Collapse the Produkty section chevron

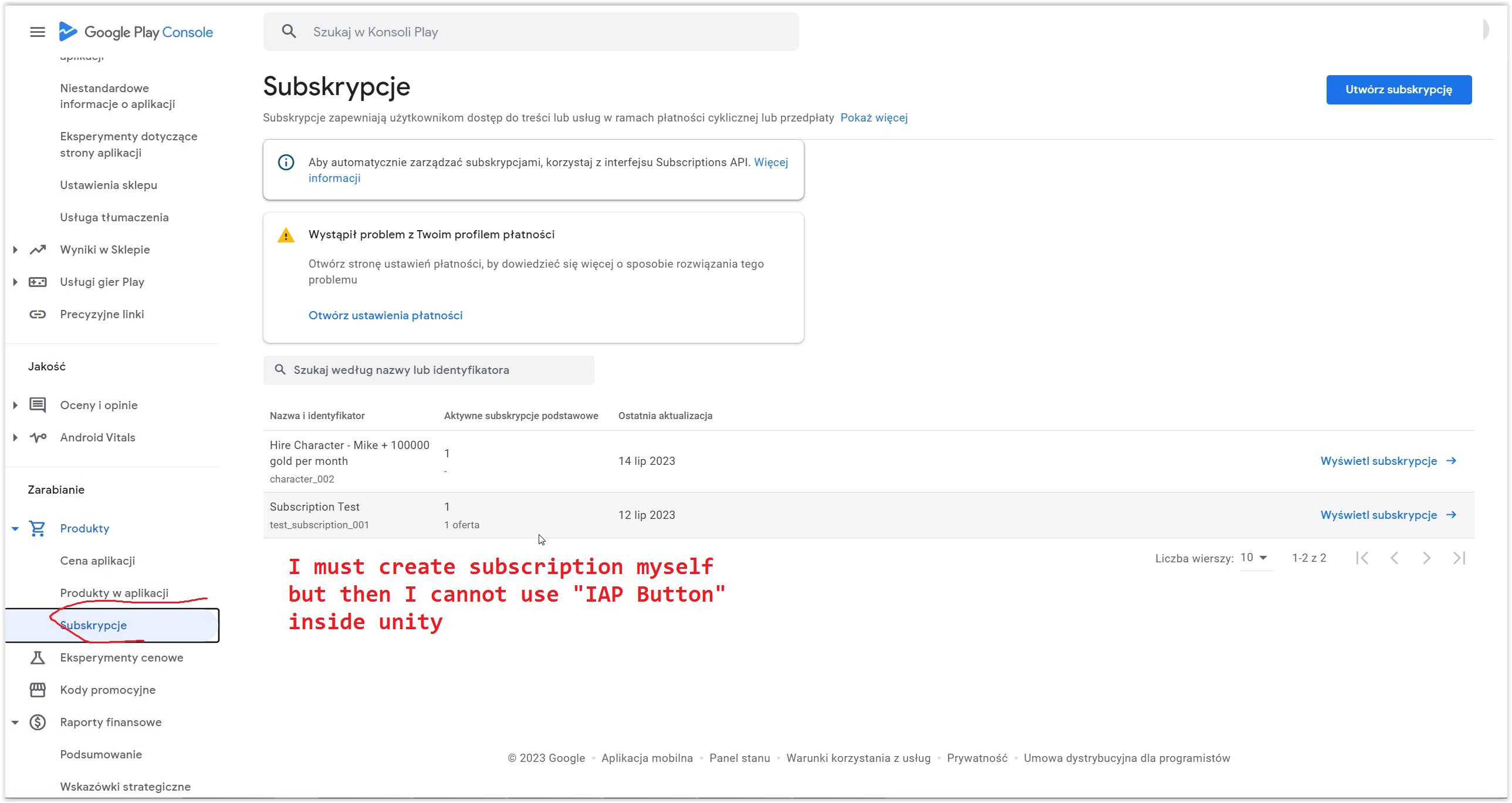(x=15, y=528)
